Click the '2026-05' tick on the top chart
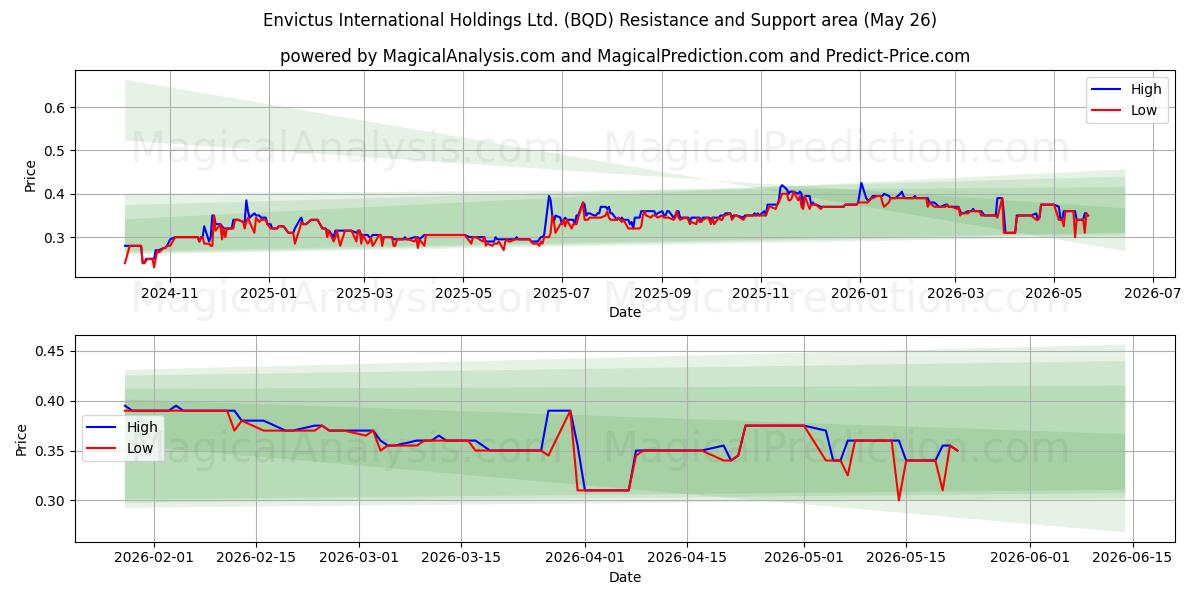 tap(1054, 294)
